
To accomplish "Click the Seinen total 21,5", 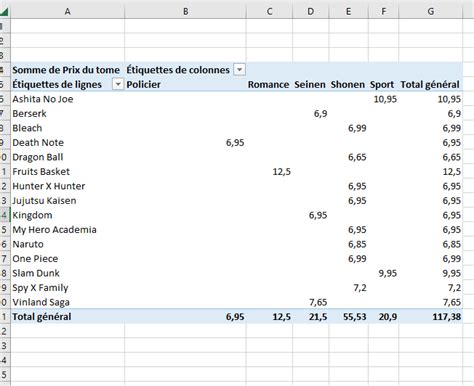I will [x=318, y=317].
